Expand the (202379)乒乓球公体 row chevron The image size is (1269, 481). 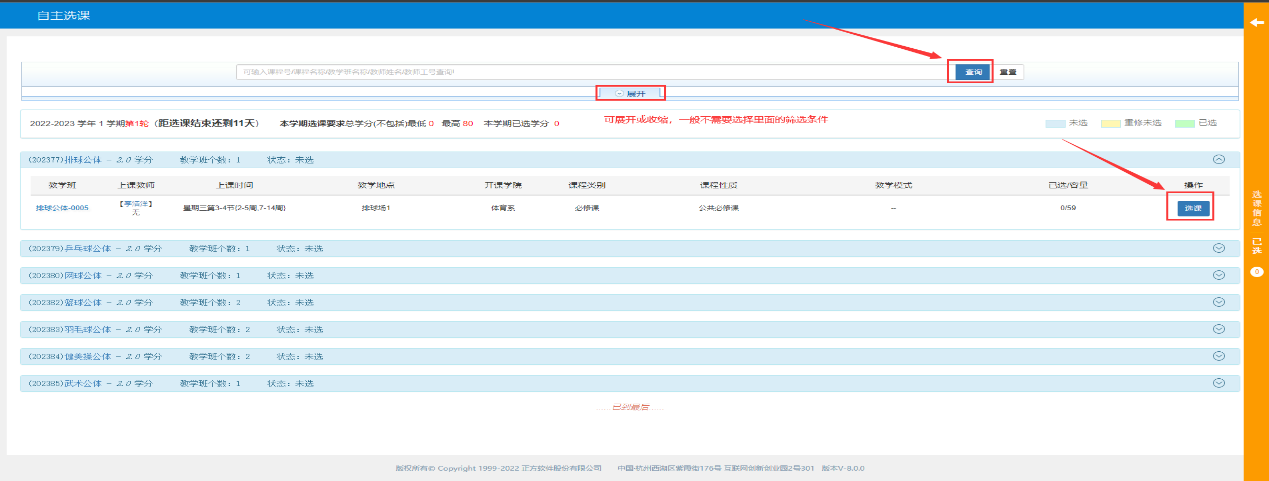[x=1218, y=248]
